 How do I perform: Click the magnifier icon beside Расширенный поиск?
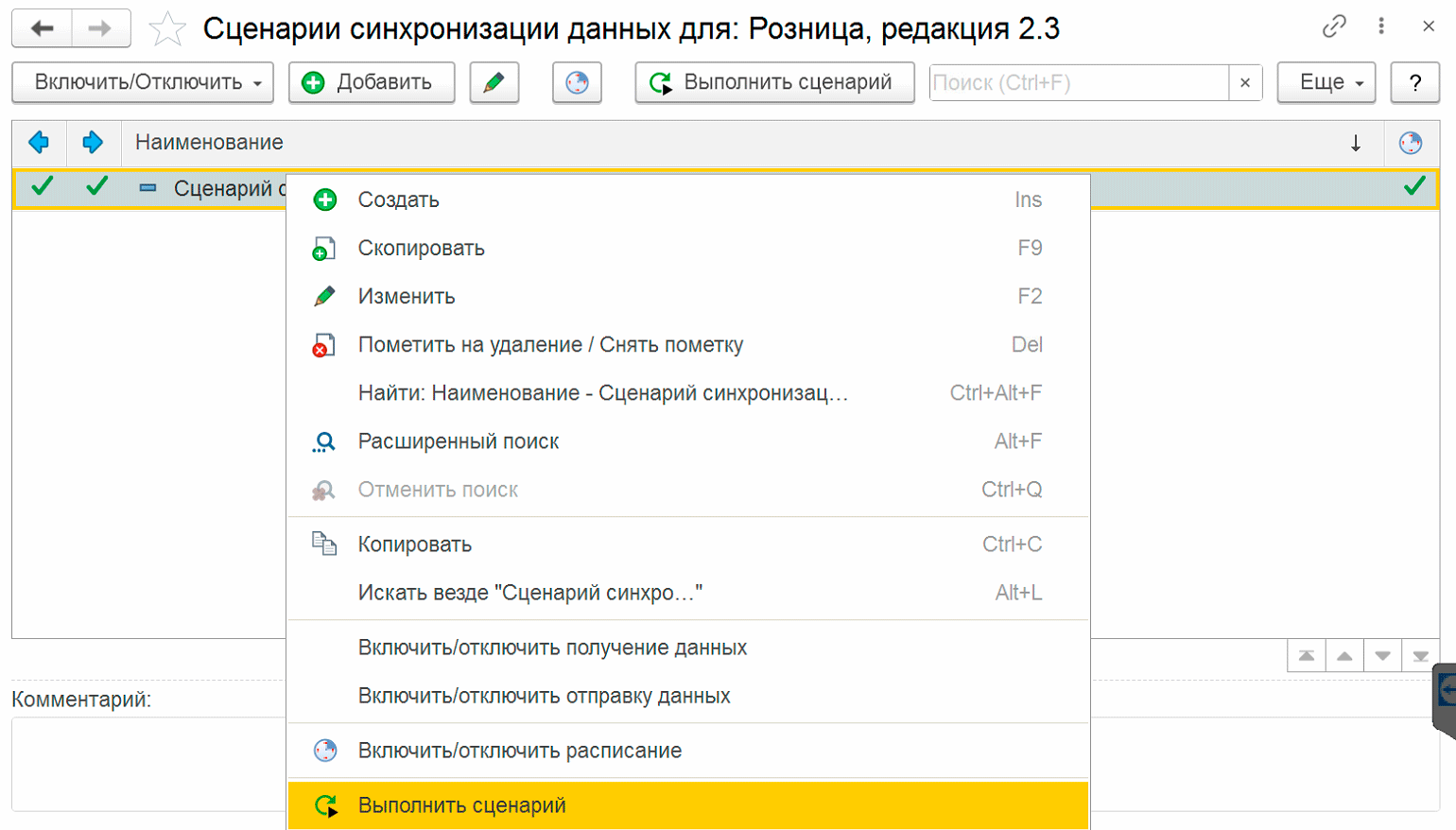point(323,441)
